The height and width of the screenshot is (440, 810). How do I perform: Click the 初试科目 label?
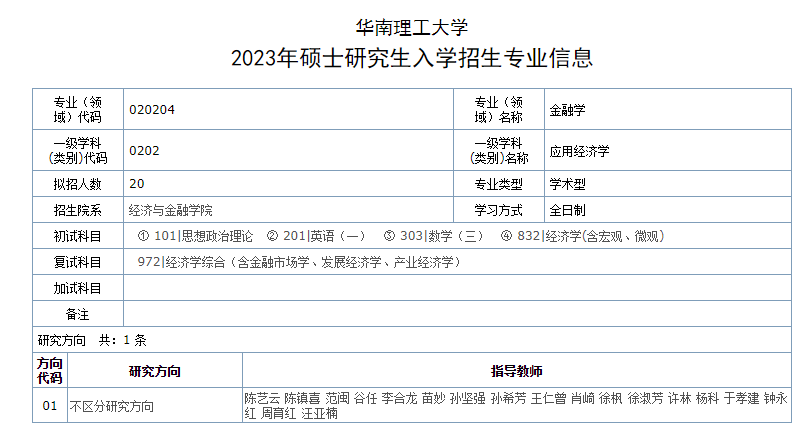pos(78,236)
